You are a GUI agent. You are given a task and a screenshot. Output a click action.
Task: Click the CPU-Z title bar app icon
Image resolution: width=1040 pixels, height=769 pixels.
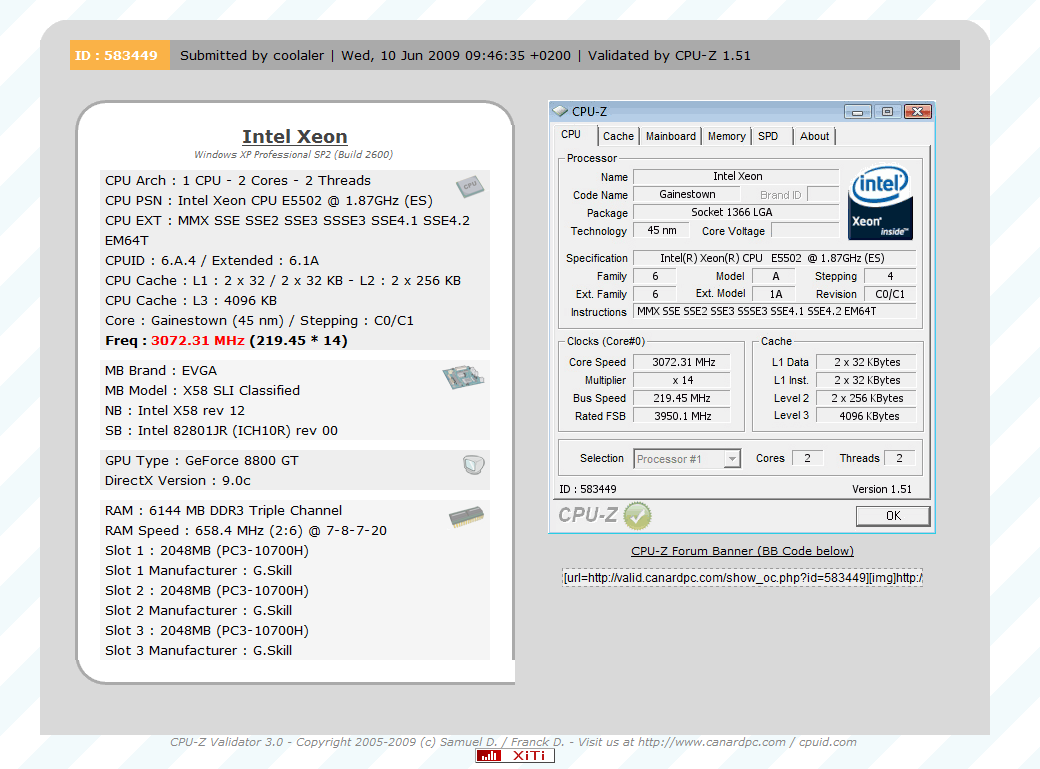pos(560,111)
